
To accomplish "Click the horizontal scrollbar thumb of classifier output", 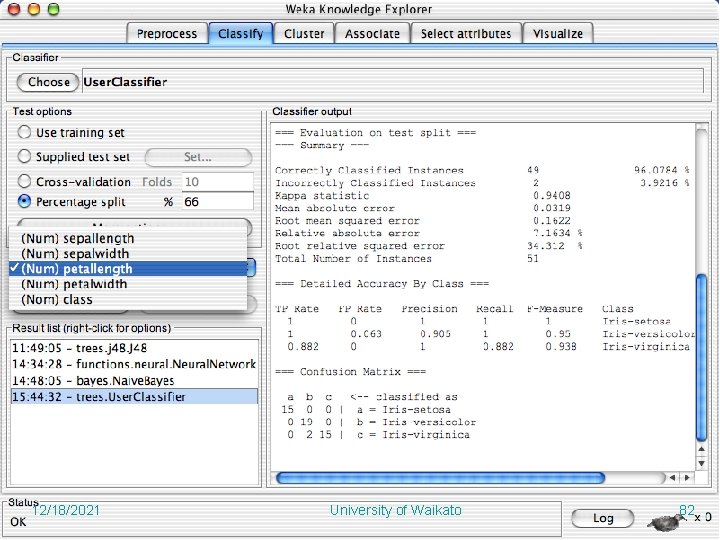I will [440, 478].
